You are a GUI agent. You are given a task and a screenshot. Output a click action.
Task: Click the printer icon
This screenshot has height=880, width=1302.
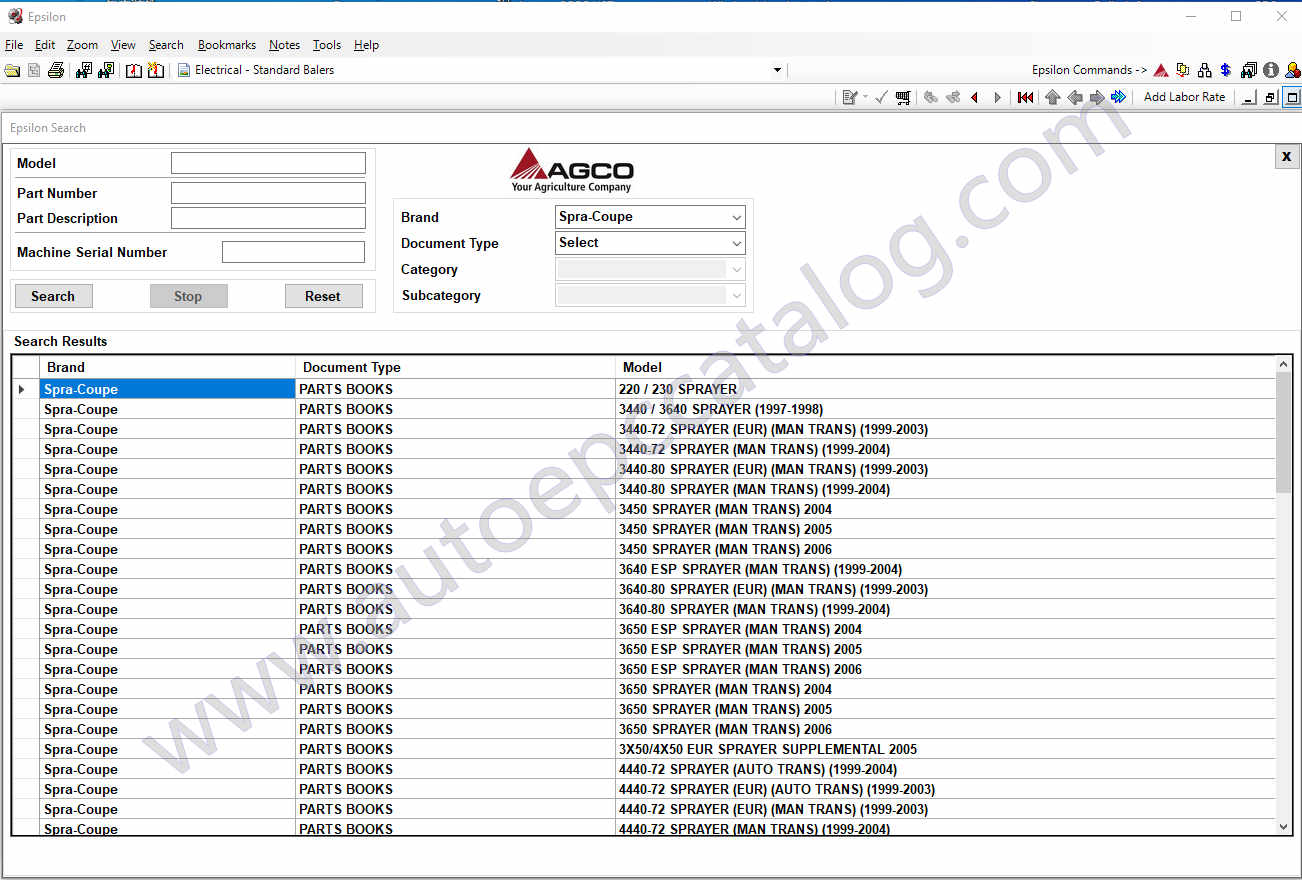point(56,70)
